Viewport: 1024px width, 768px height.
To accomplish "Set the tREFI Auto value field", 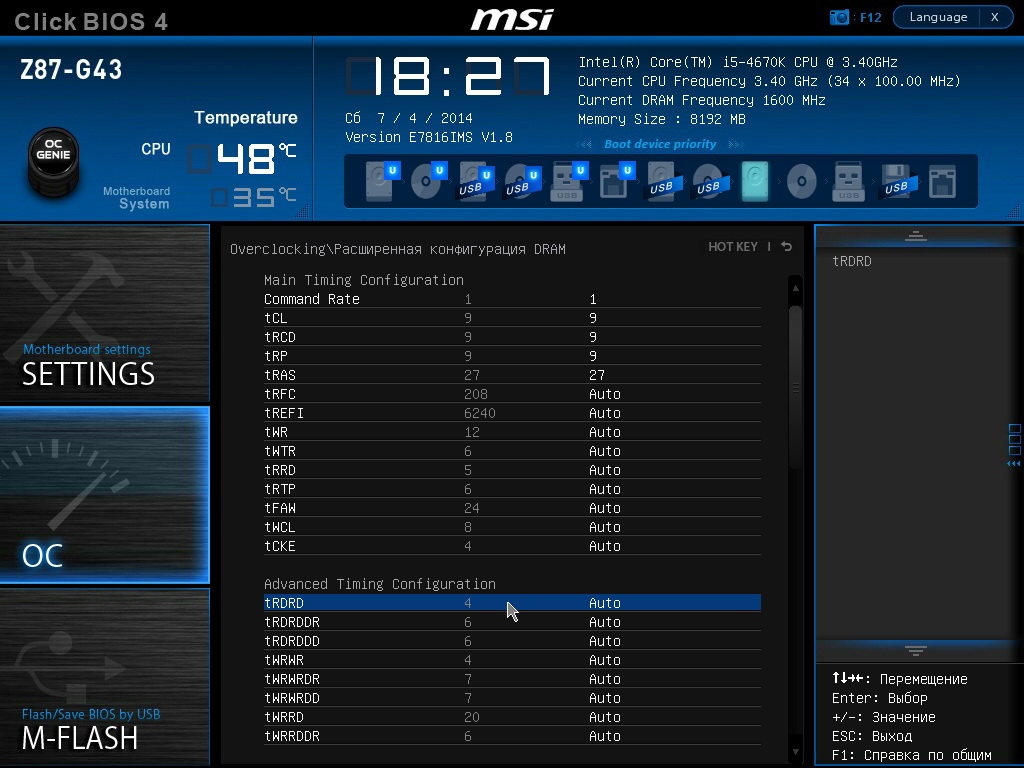I will (605, 413).
